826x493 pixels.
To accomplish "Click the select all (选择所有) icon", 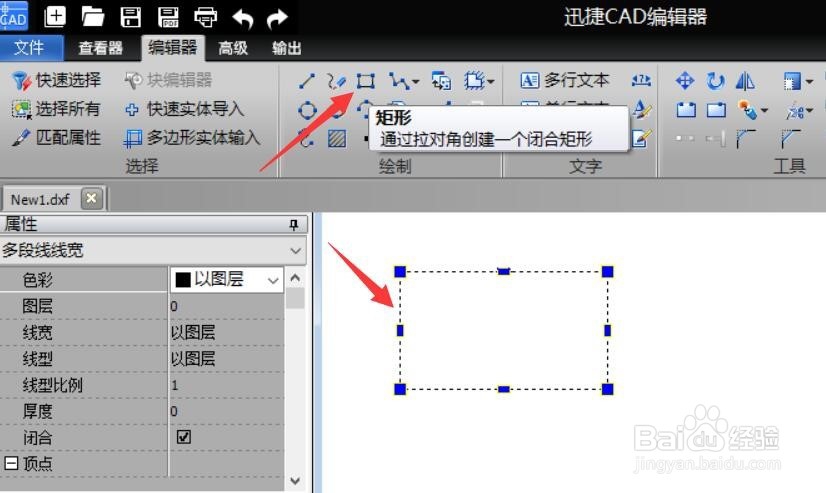I will [22, 109].
